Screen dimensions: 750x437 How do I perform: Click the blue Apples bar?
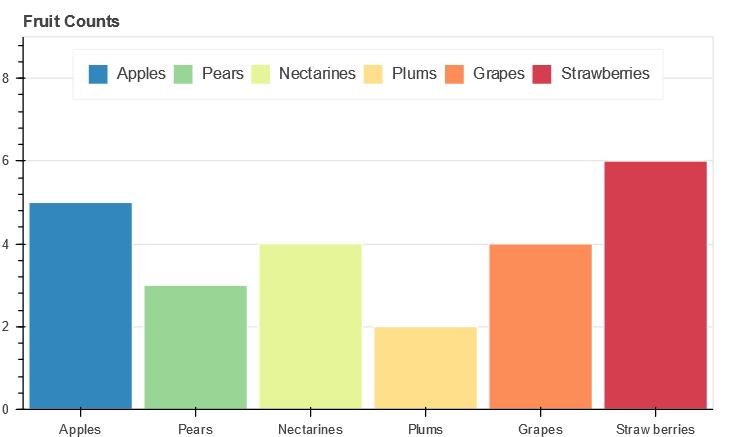(81, 306)
